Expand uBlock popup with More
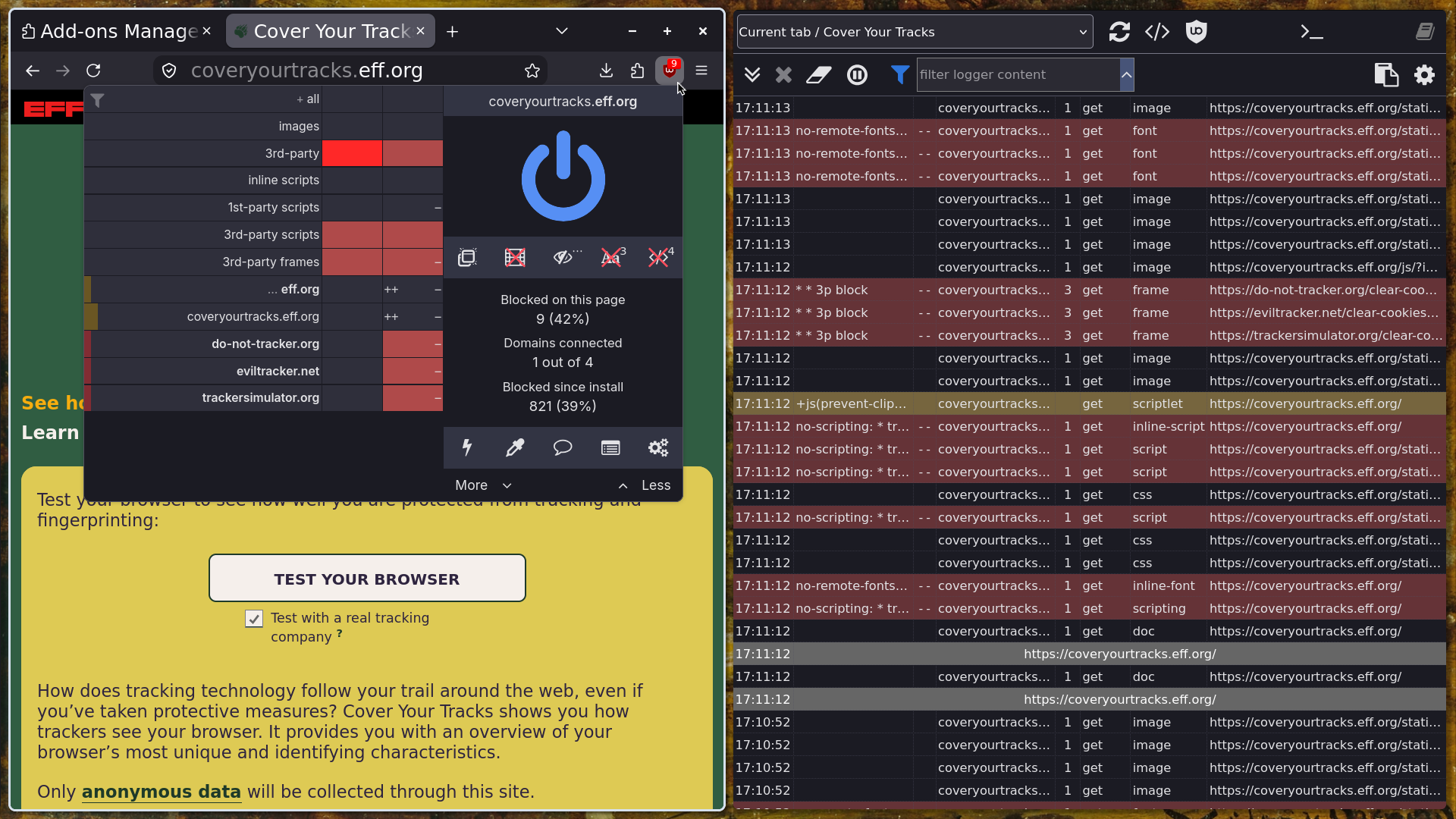 [x=483, y=485]
